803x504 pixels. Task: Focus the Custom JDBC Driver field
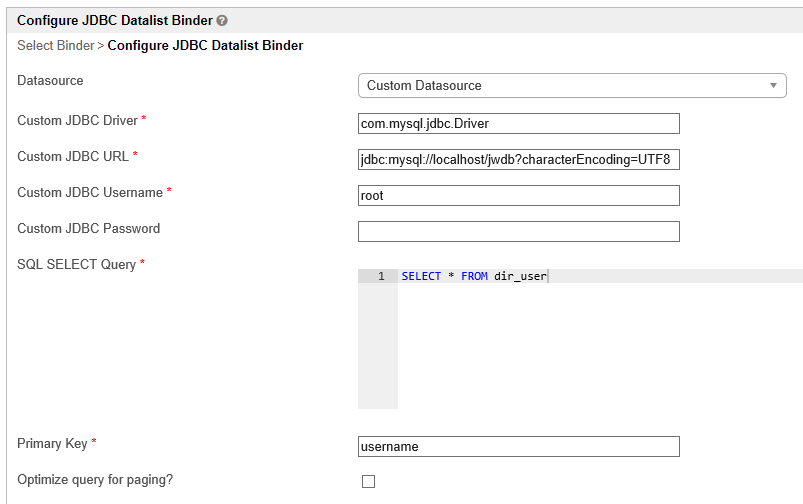point(518,123)
